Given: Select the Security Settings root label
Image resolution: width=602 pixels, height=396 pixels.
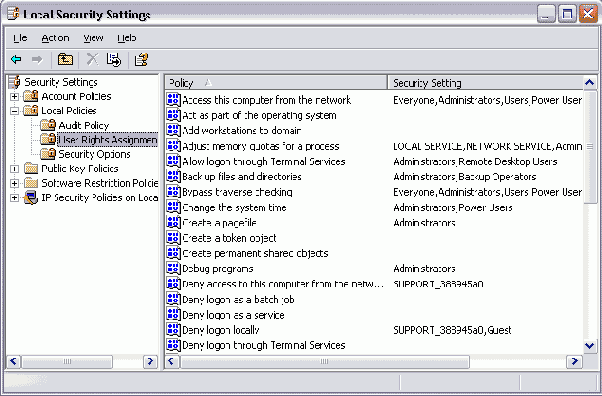Looking at the screenshot, I should coord(61,82).
